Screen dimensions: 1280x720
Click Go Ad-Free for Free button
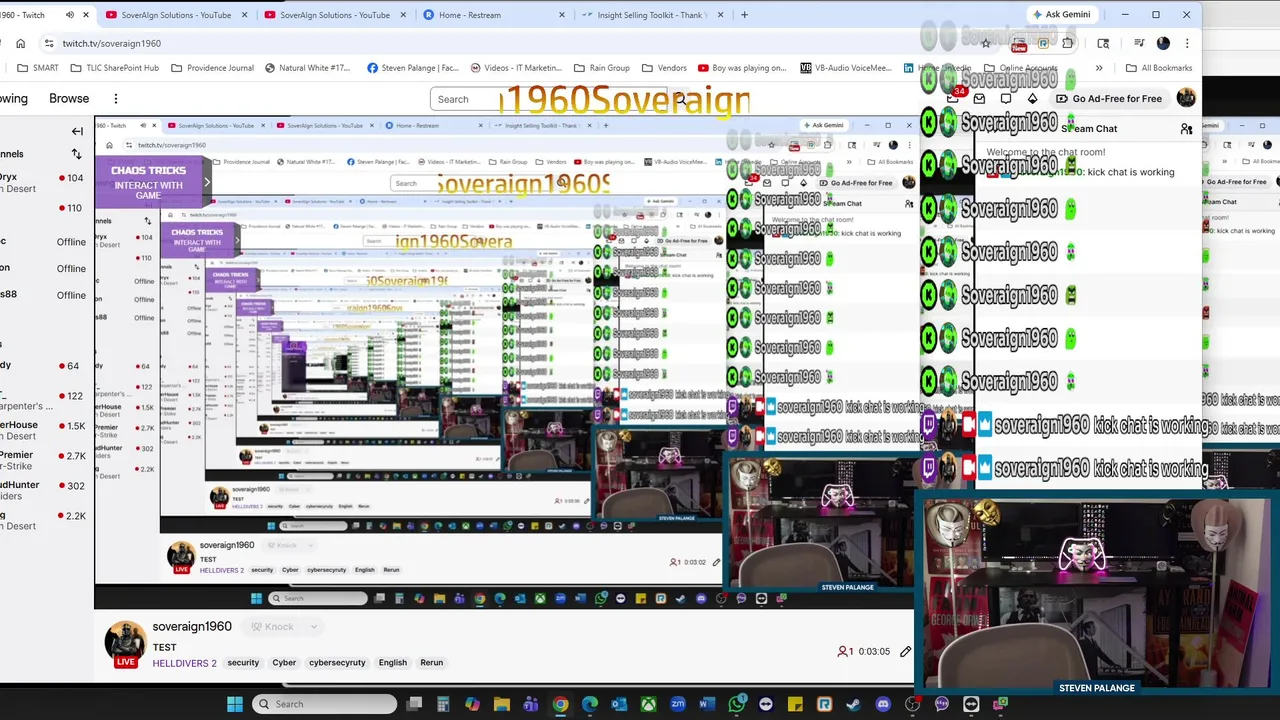click(1108, 98)
